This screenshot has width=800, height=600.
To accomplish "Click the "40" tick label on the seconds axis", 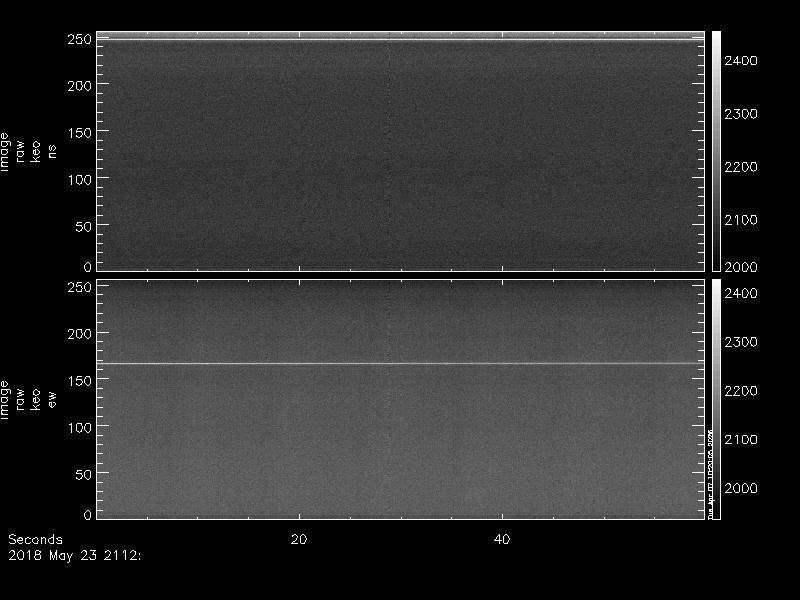I will pyautogui.click(x=503, y=540).
